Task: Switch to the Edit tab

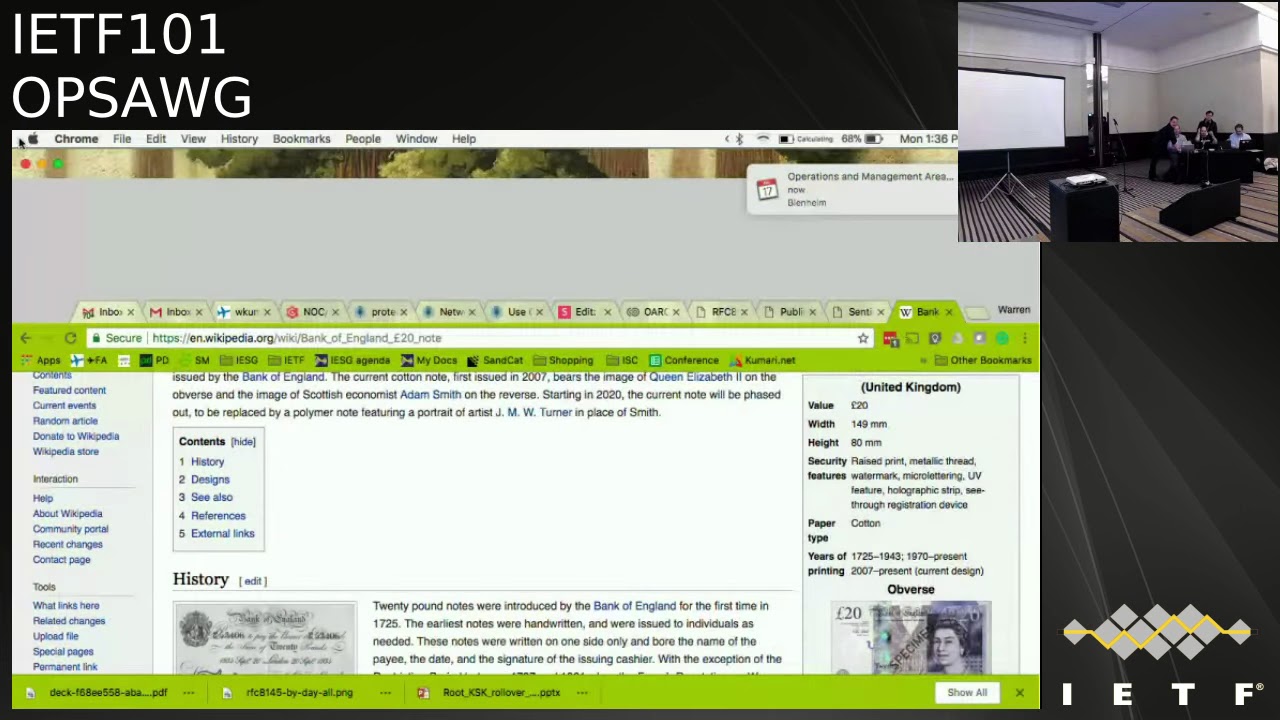Action: [584, 312]
